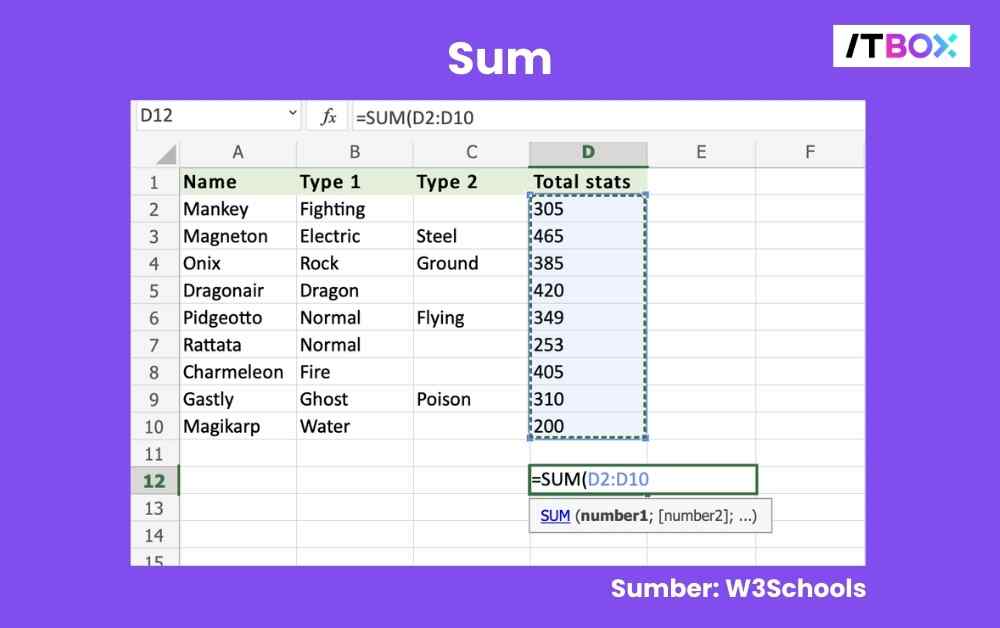Click the Magikarp name cell
Image resolution: width=1000 pixels, height=628 pixels.
point(238,426)
